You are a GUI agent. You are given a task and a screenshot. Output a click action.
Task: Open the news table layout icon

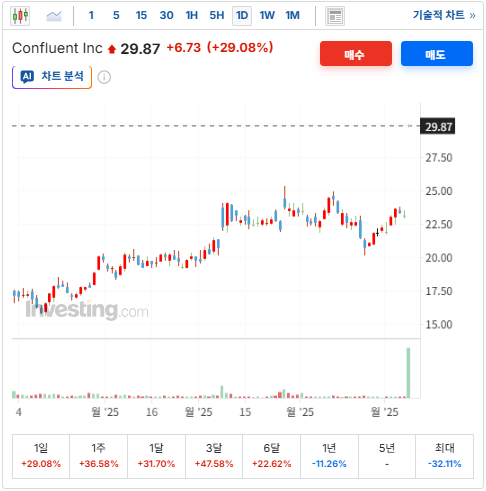(335, 16)
